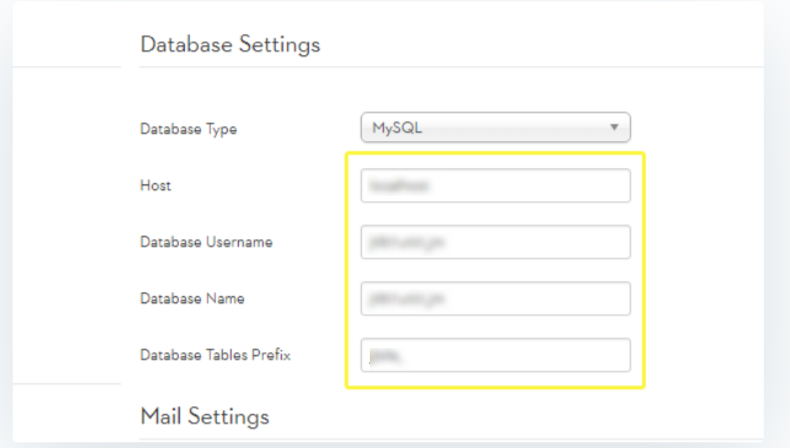Click the Database Settings heading
790x448 pixels.
[230, 44]
